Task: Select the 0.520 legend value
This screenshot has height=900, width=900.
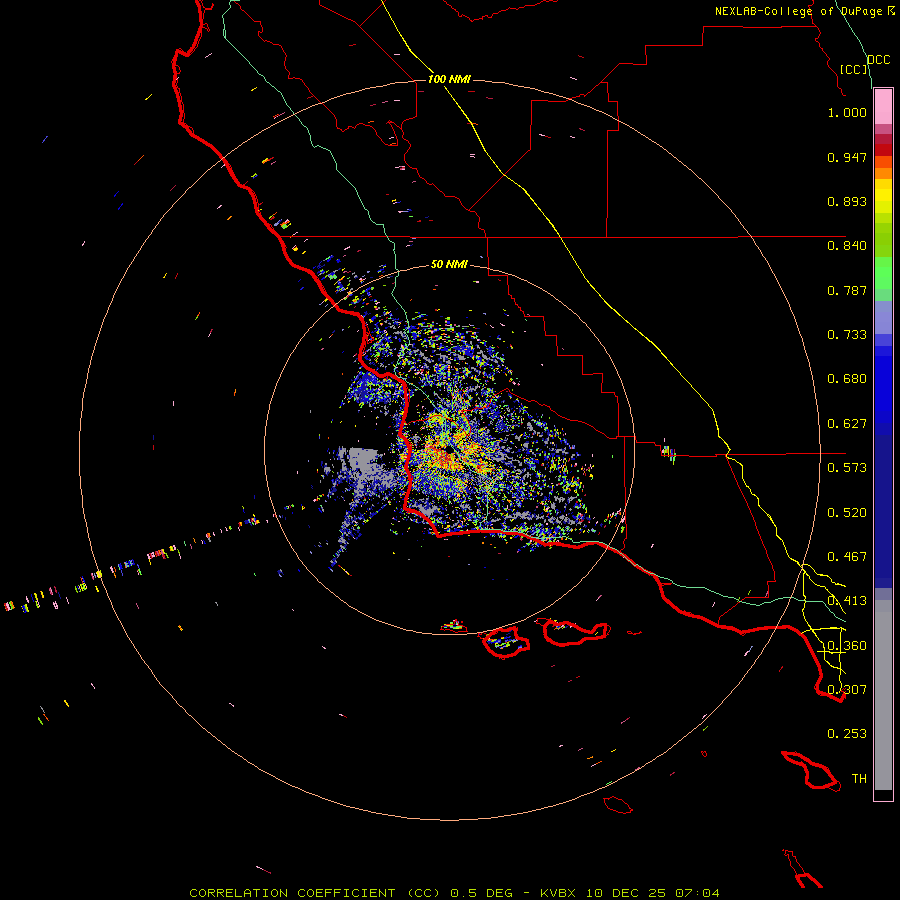Action: (x=847, y=513)
